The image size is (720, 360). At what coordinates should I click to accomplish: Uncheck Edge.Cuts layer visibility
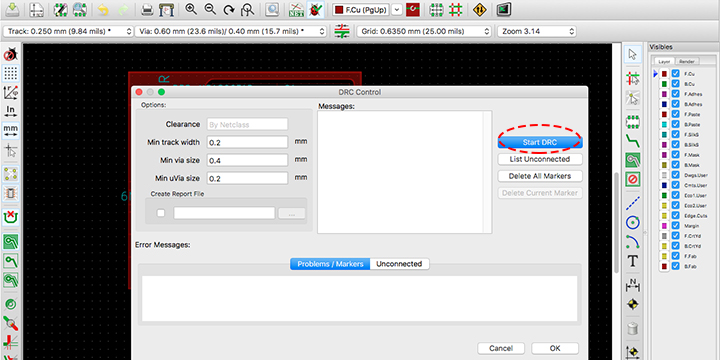click(675, 215)
